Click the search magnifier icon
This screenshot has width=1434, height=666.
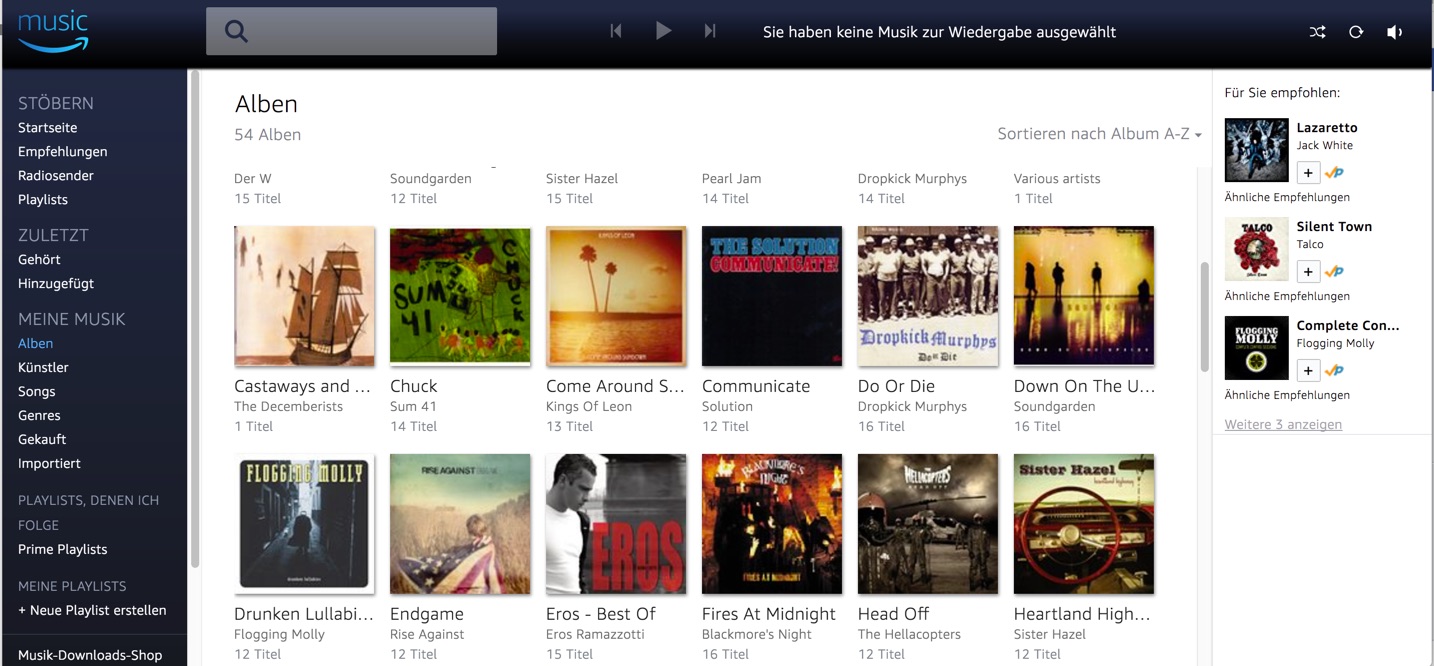pos(236,32)
